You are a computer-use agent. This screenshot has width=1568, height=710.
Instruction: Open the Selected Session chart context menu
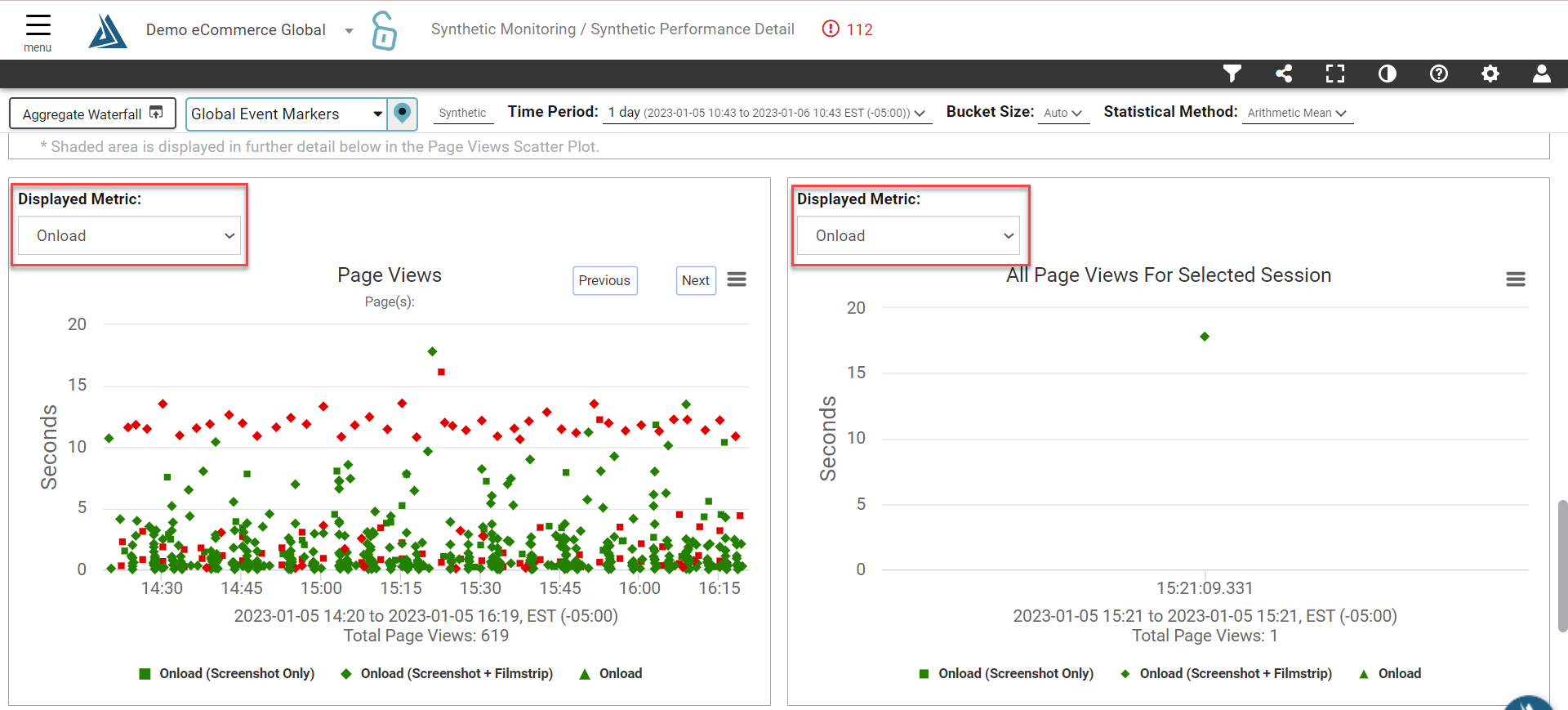coord(1516,279)
